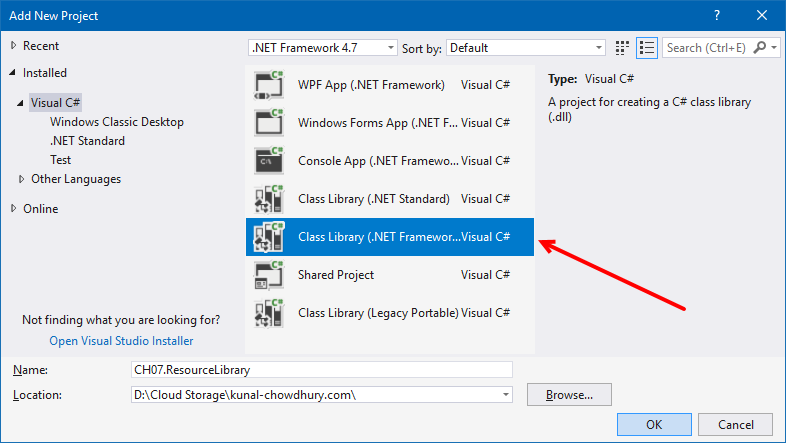Click the Windows Forms App template icon
This screenshot has height=443, width=786.
tap(269, 123)
